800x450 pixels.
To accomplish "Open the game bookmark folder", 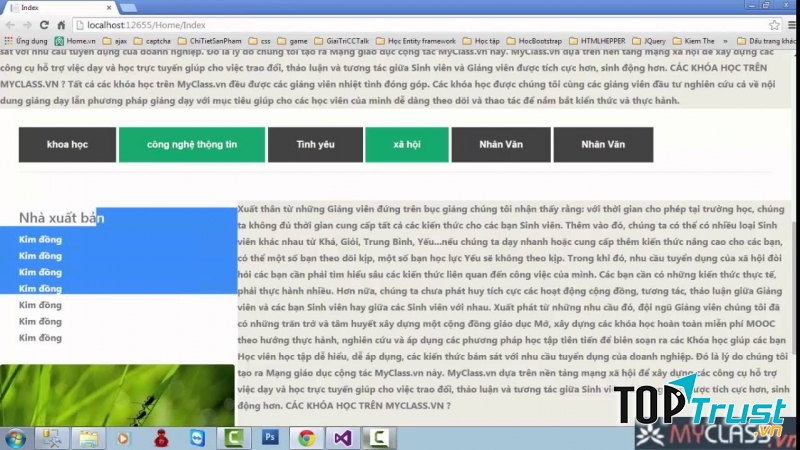I will (x=292, y=41).
